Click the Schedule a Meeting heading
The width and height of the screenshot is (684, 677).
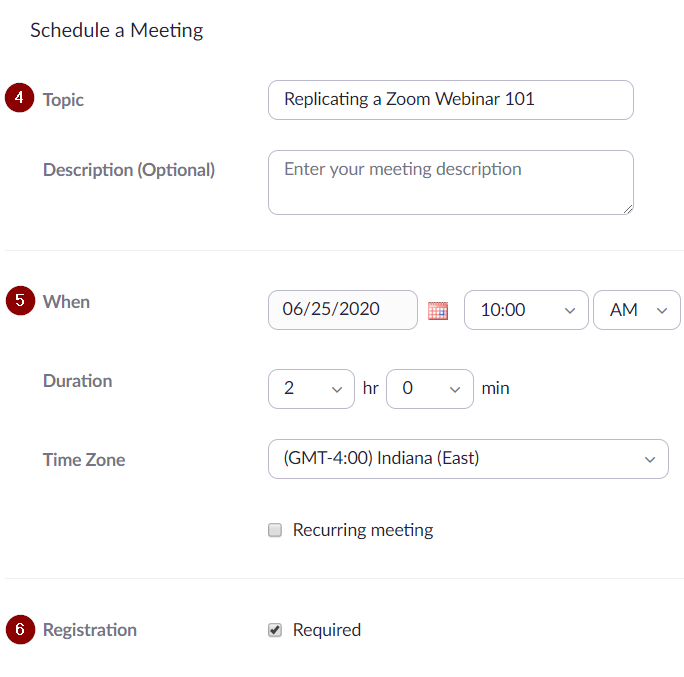click(x=116, y=31)
